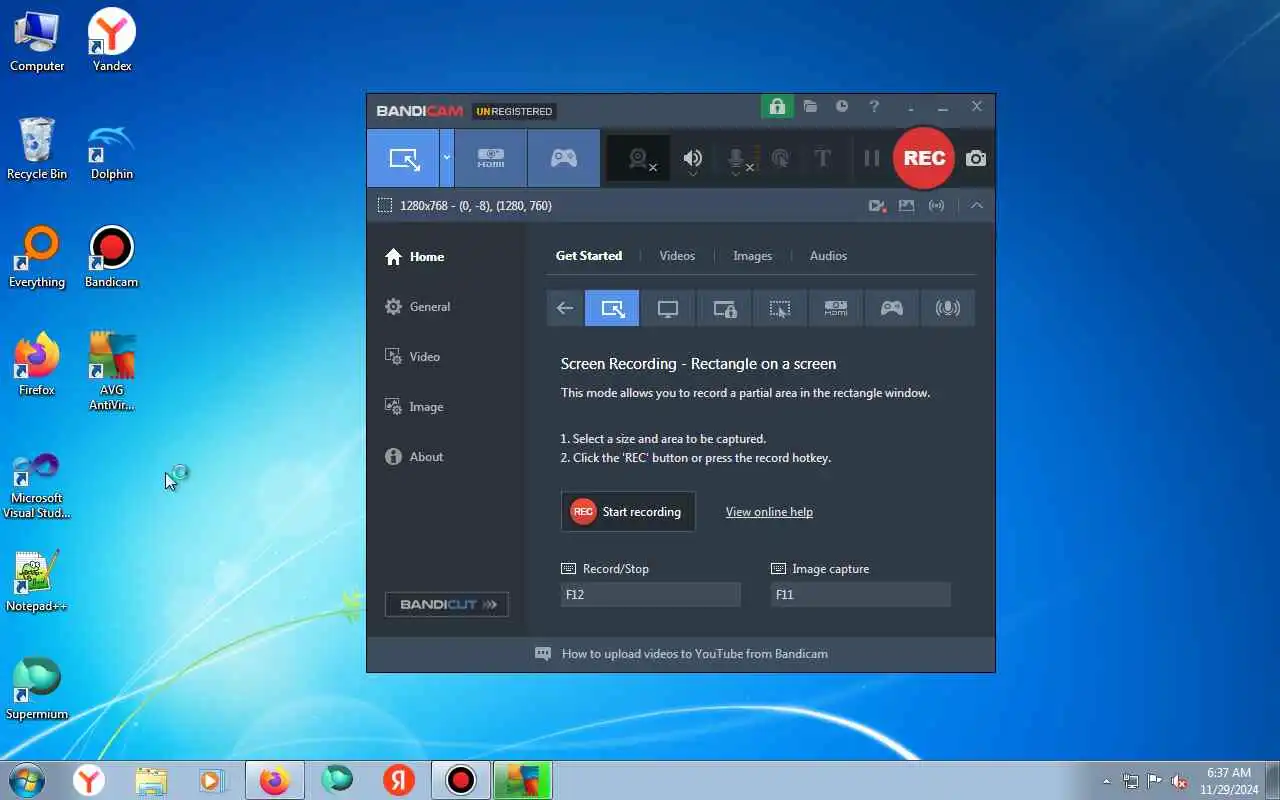Open the screen mode dropdown arrow
The width and height of the screenshot is (1280, 800).
pyautogui.click(x=447, y=158)
